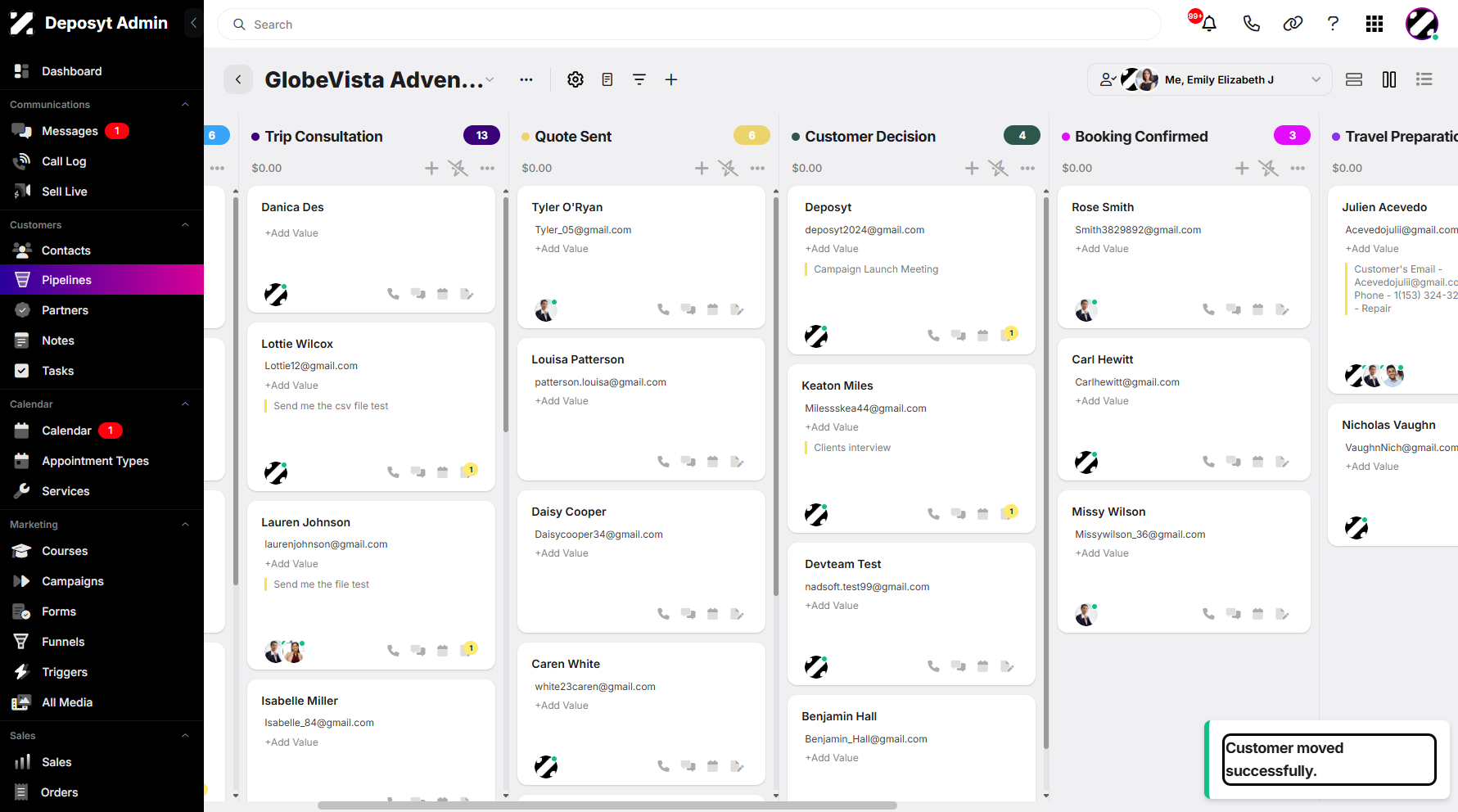The height and width of the screenshot is (812, 1458).
Task: Open calendar icon on Tyler O'Ryan card
Action: tap(713, 309)
